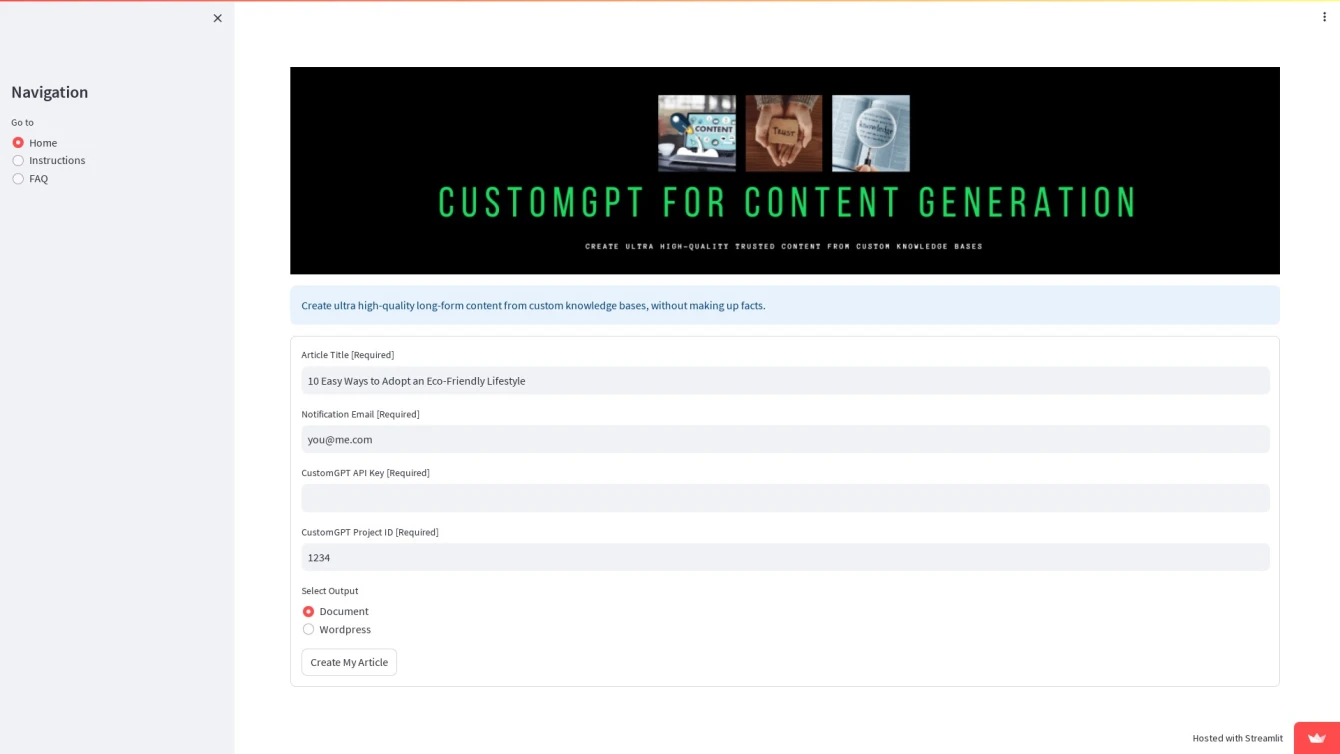The height and width of the screenshot is (754, 1340).
Task: Click the blue info message about long-form content
Action: (785, 305)
